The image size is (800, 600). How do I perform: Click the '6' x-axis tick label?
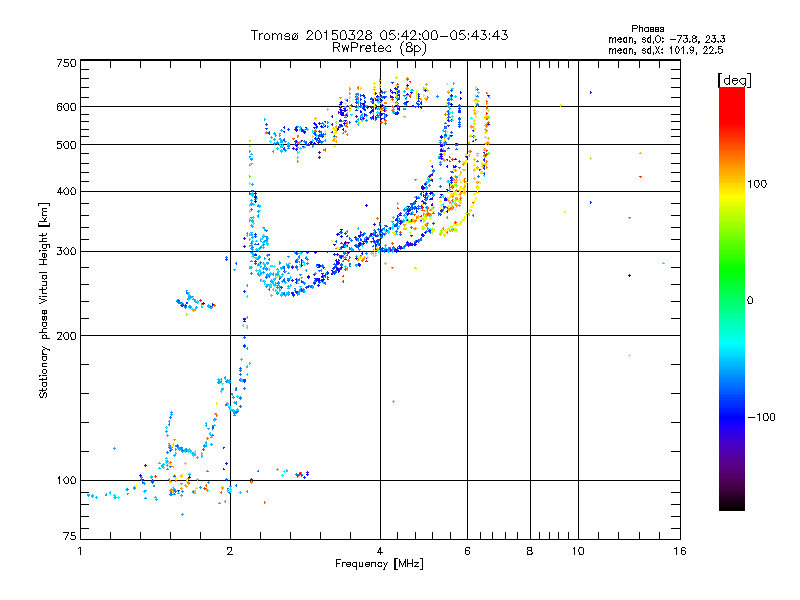467,551
